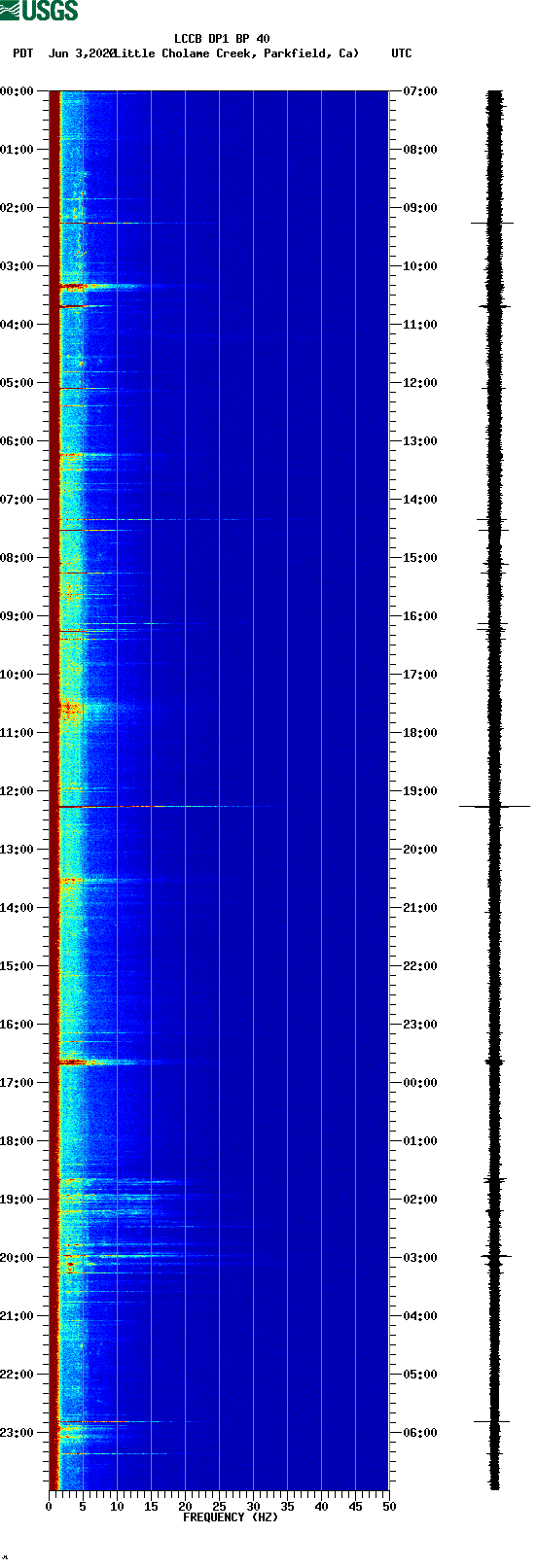537x1568 pixels.
Task: Click the 13:00 UTC time label
Action: [420, 441]
